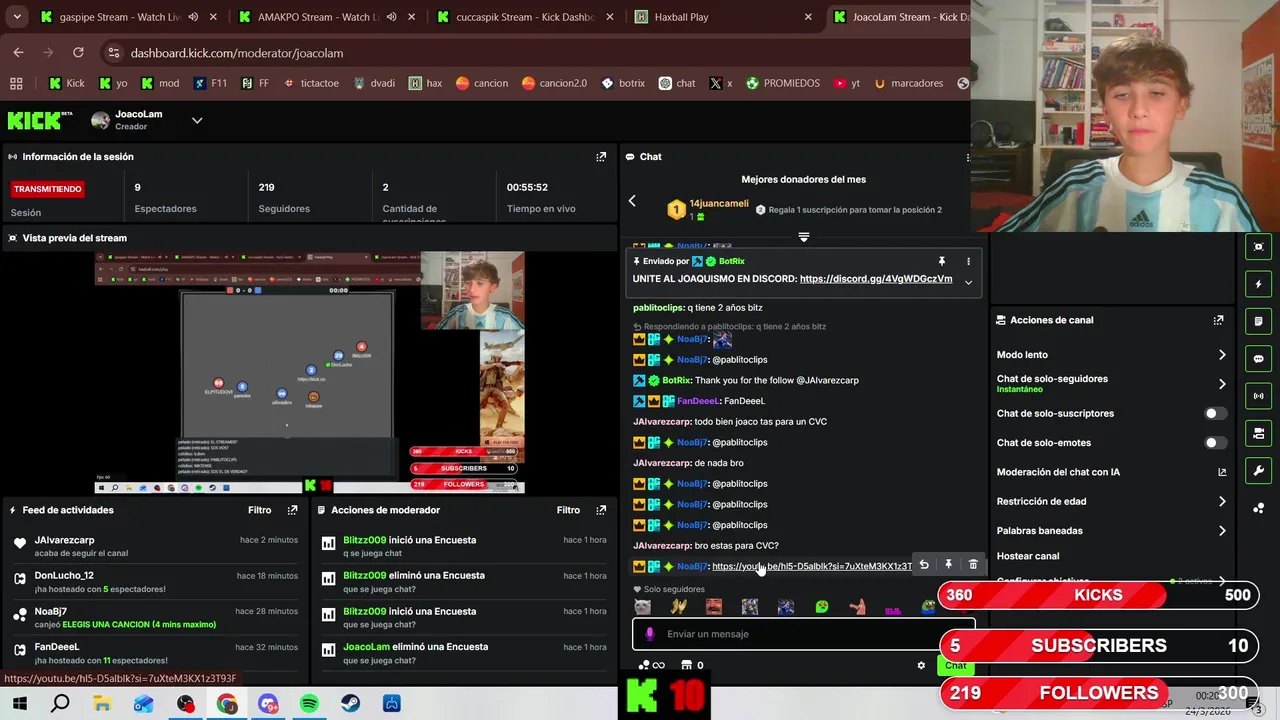This screenshot has height=720, width=1280.
Task: Insert the green heart-eyes emote
Action: 822,607
